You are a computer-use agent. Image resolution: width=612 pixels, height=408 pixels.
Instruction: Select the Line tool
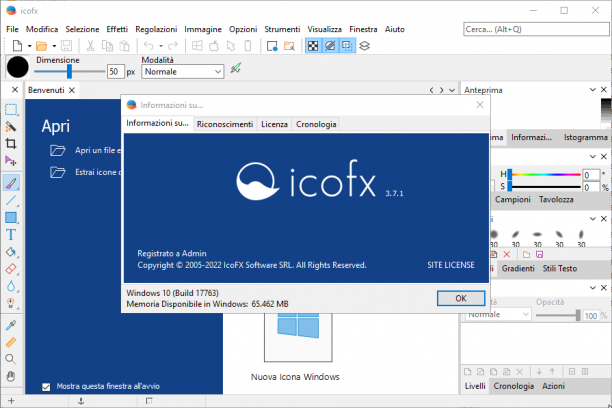click(x=11, y=201)
